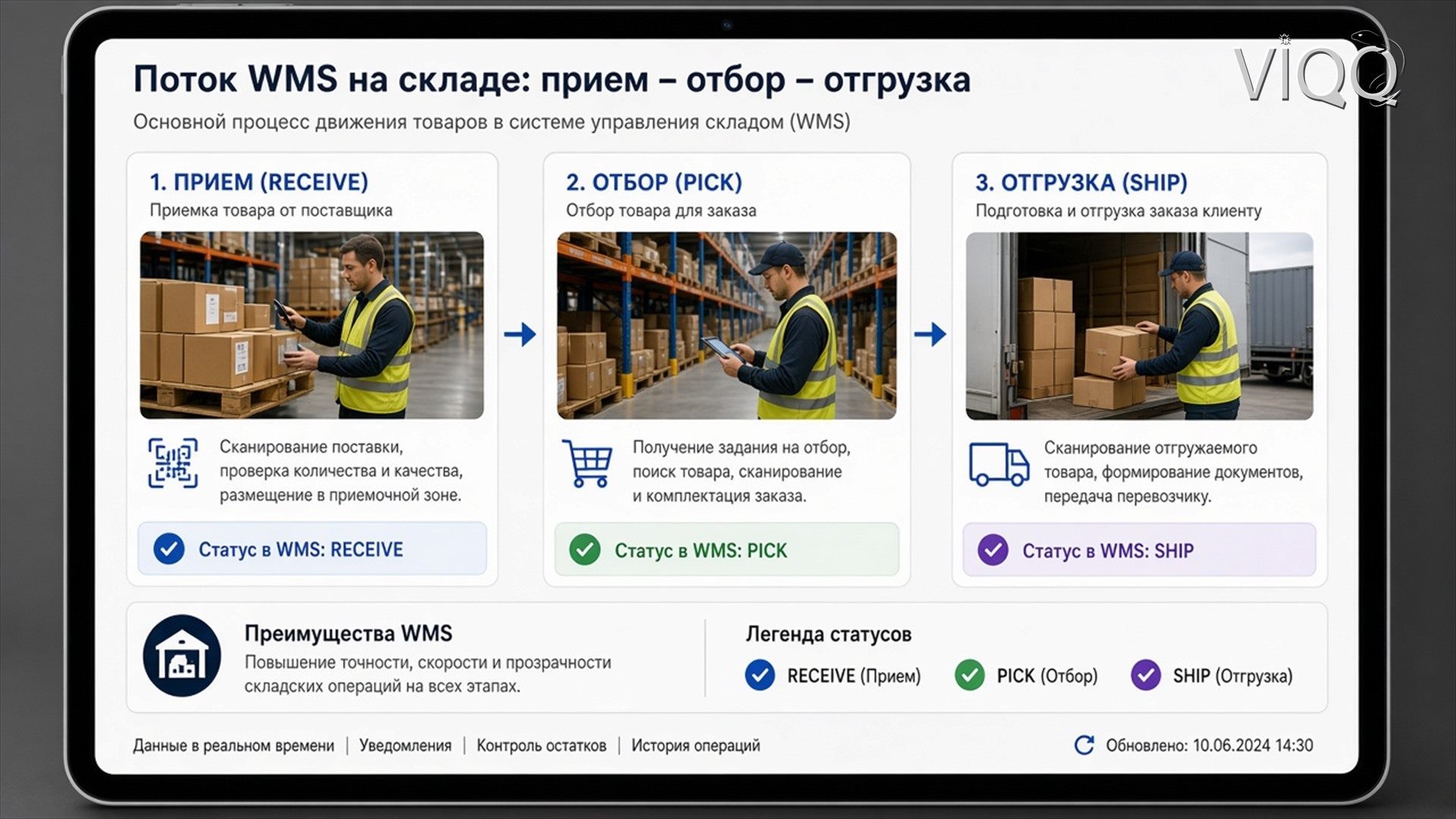Click the description starting Сканирование поставки
The width and height of the screenshot is (1456, 819).
click(x=340, y=471)
